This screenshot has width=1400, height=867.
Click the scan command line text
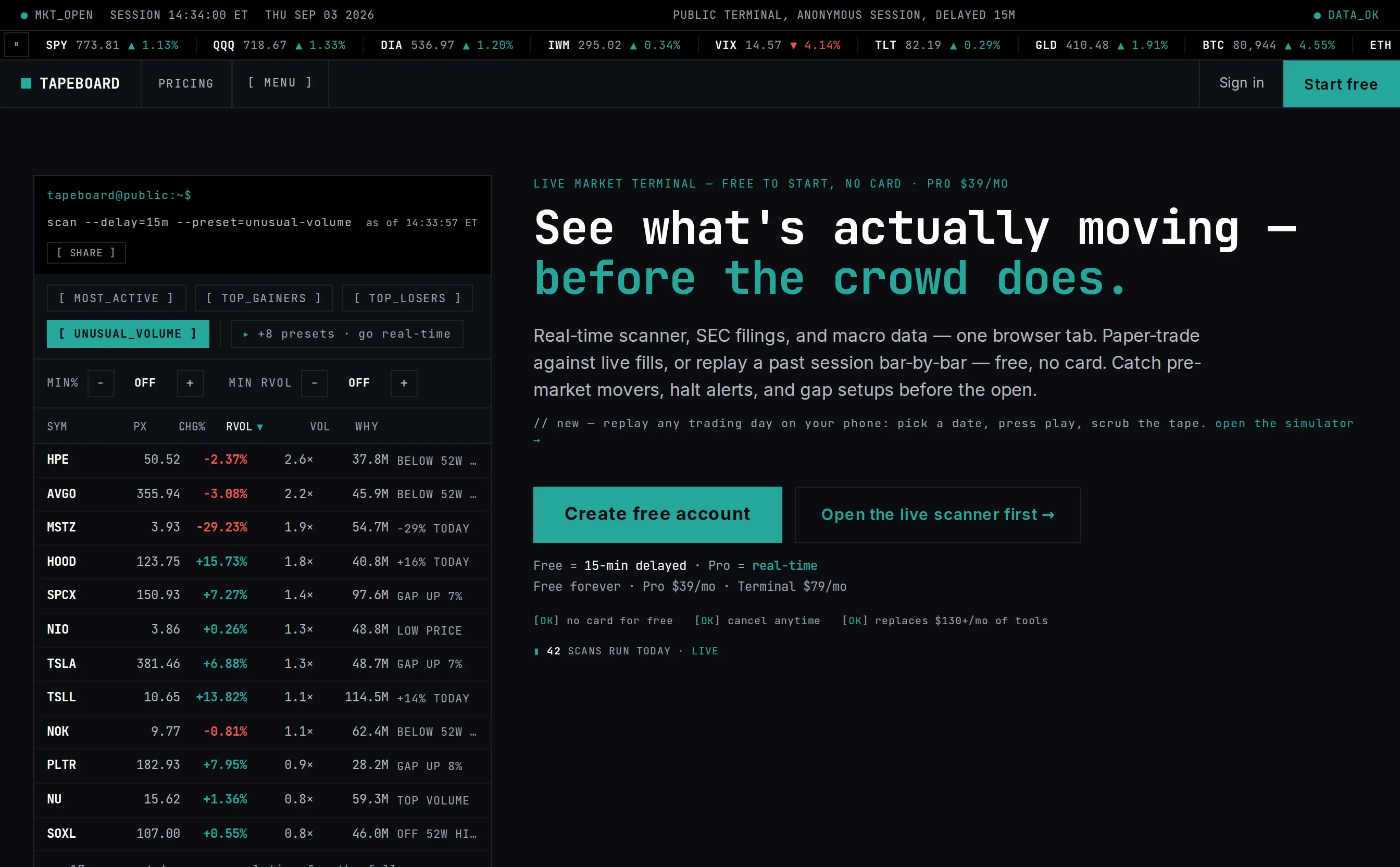click(199, 222)
